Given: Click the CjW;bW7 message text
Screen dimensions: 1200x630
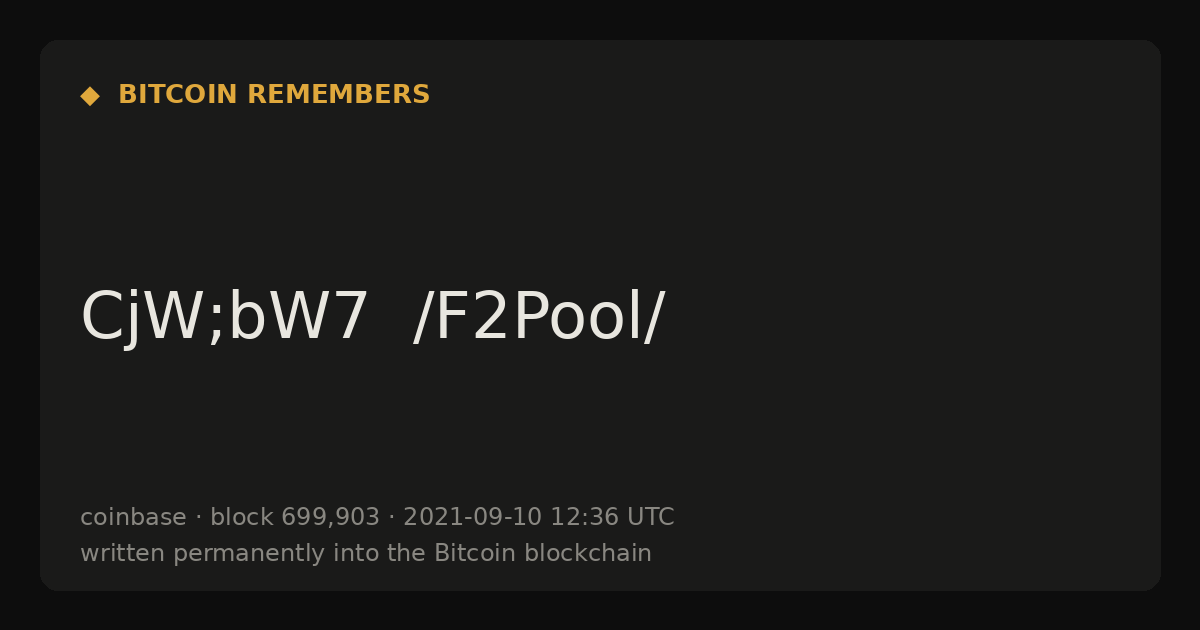Looking at the screenshot, I should tap(225, 319).
